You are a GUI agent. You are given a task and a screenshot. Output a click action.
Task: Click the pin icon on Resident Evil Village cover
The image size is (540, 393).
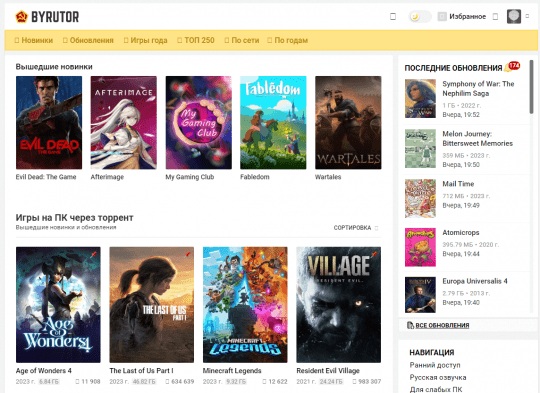[x=374, y=255]
